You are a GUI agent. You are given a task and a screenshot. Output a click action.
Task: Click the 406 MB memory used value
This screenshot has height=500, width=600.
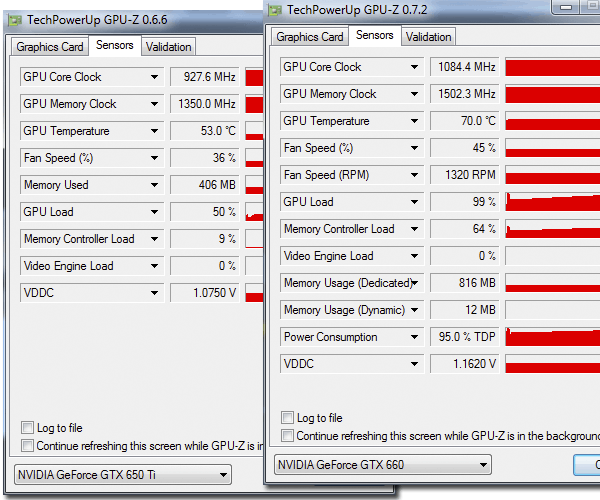(205, 185)
